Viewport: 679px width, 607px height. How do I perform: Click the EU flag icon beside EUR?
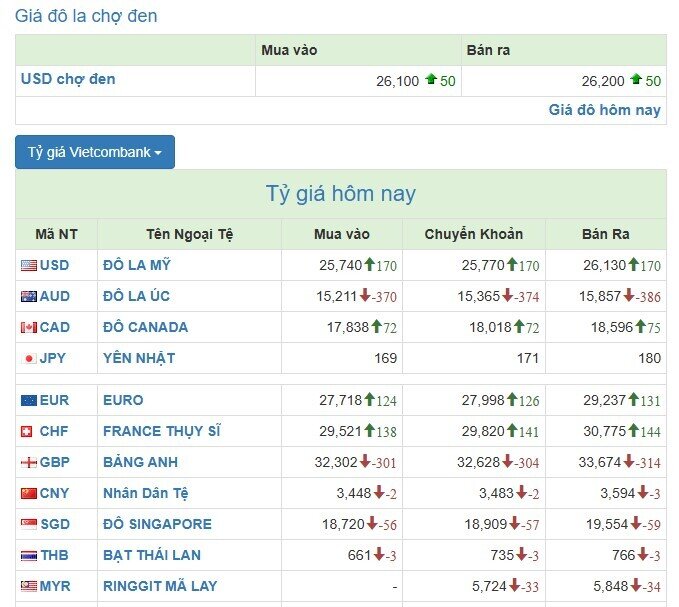pyautogui.click(x=29, y=400)
